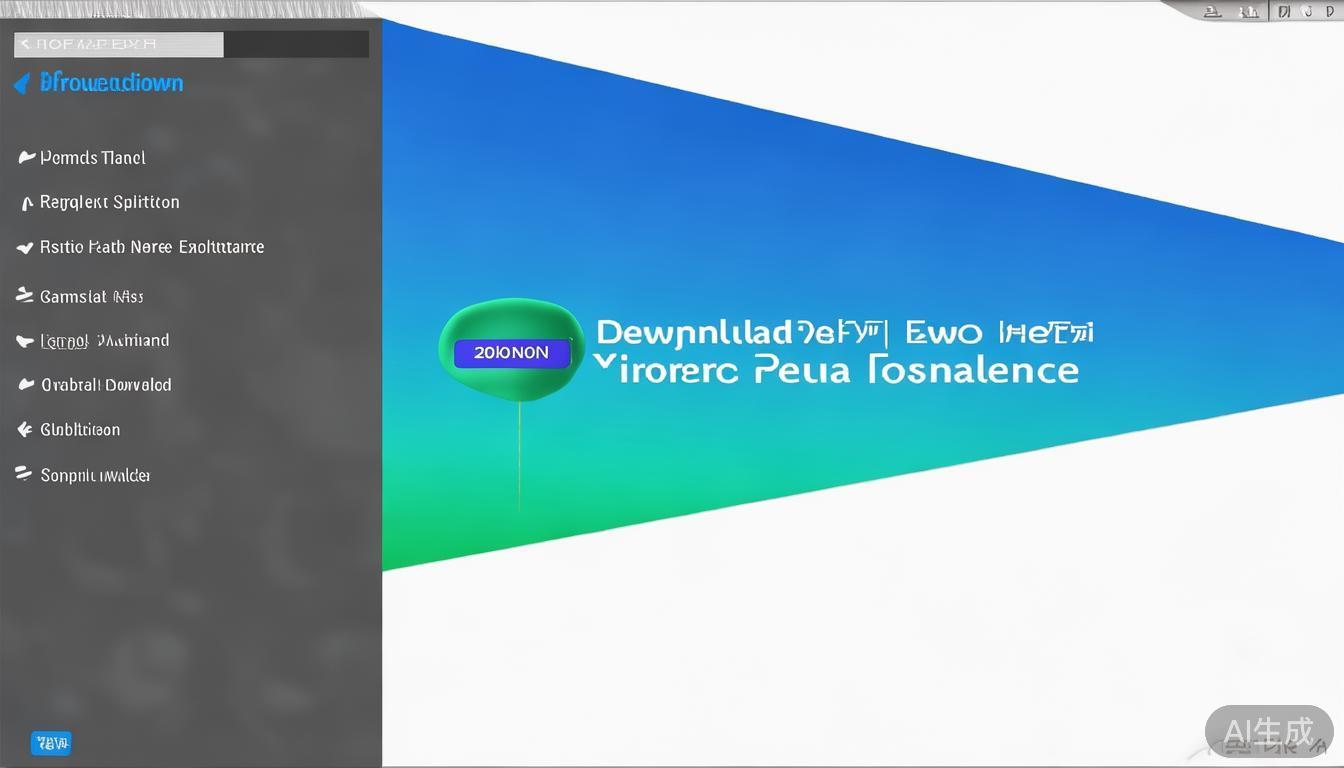Select the "Gamslat Nlss" sidebar entry
Screen dimensions: 1344x768
91,297
